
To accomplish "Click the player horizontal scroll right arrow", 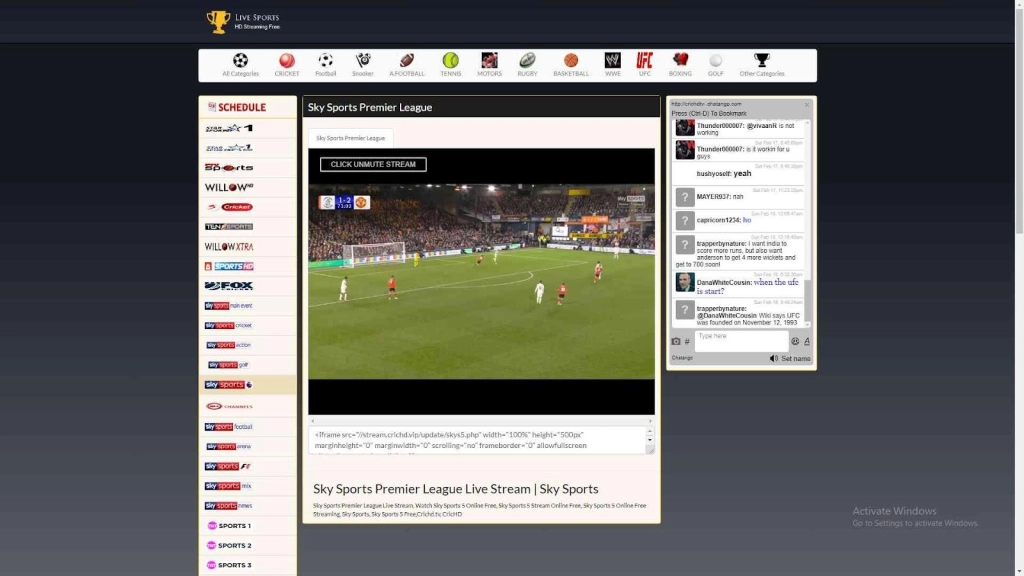I will coord(650,421).
